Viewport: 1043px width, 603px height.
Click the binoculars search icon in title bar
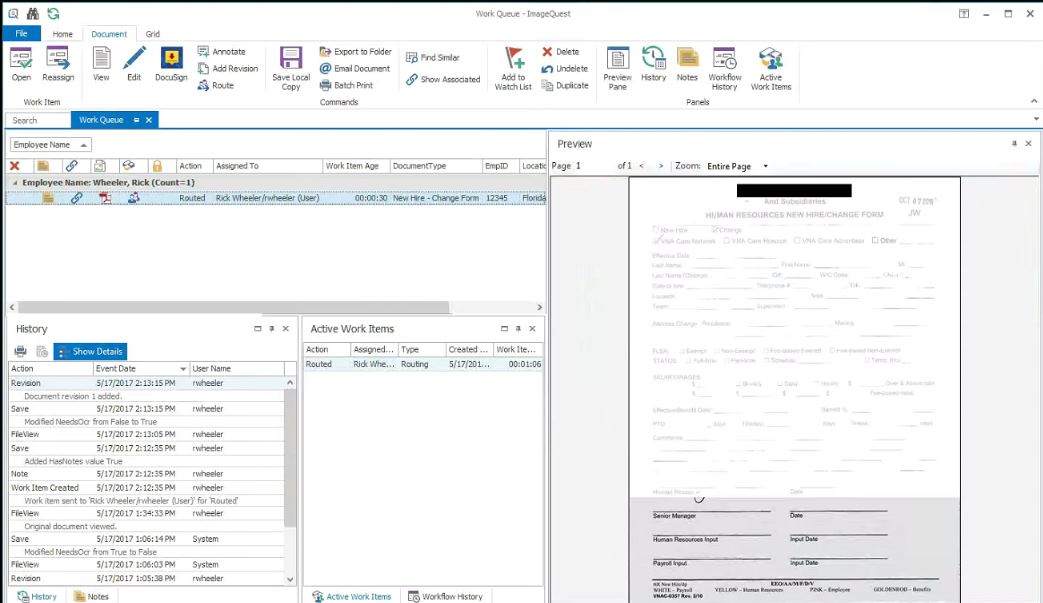pos(33,13)
